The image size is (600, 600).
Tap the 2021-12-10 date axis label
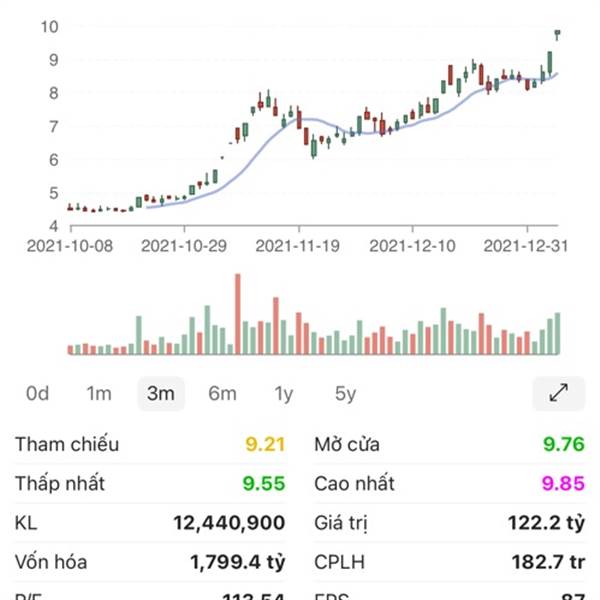(412, 246)
